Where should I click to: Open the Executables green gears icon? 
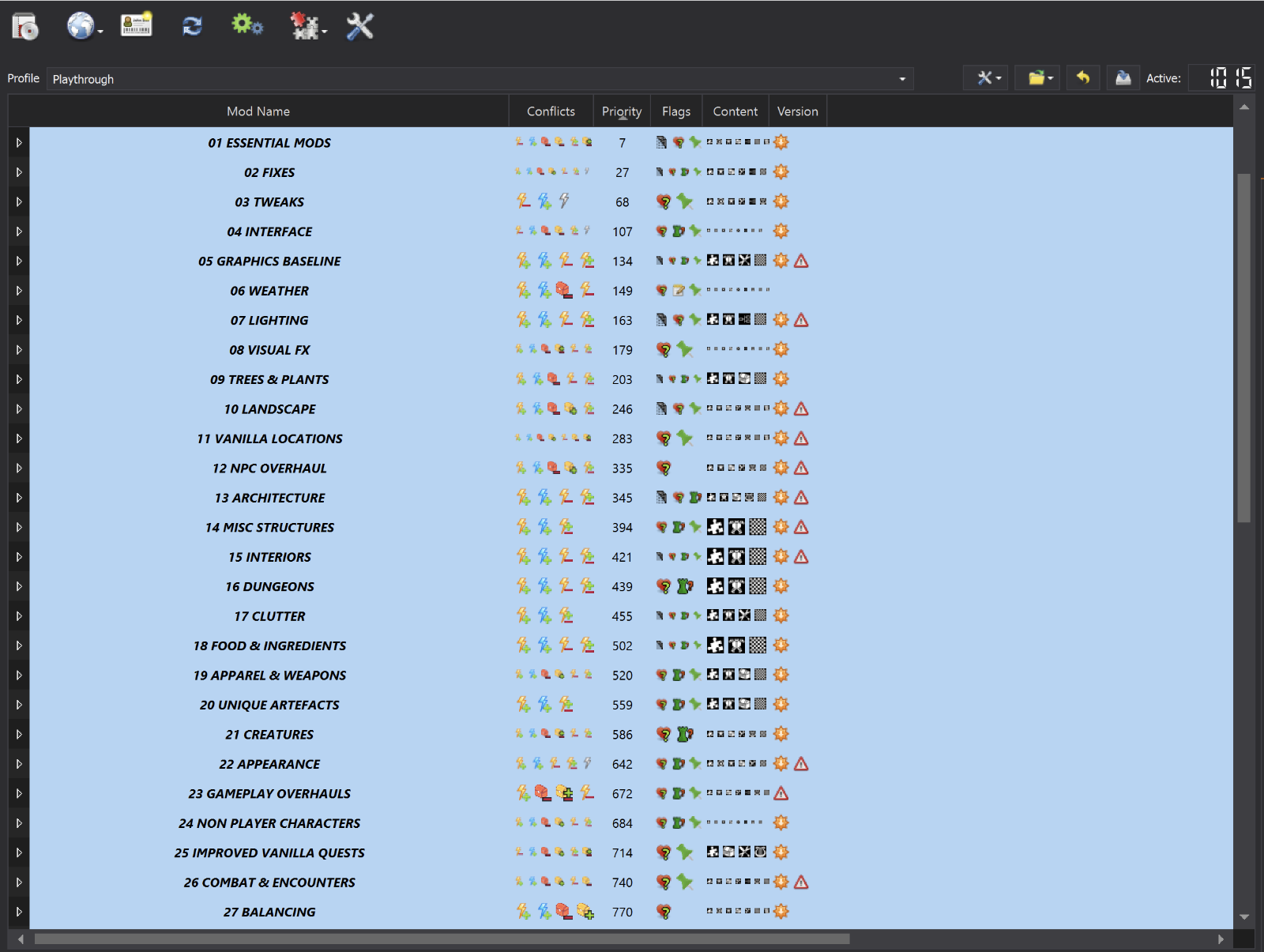[247, 25]
